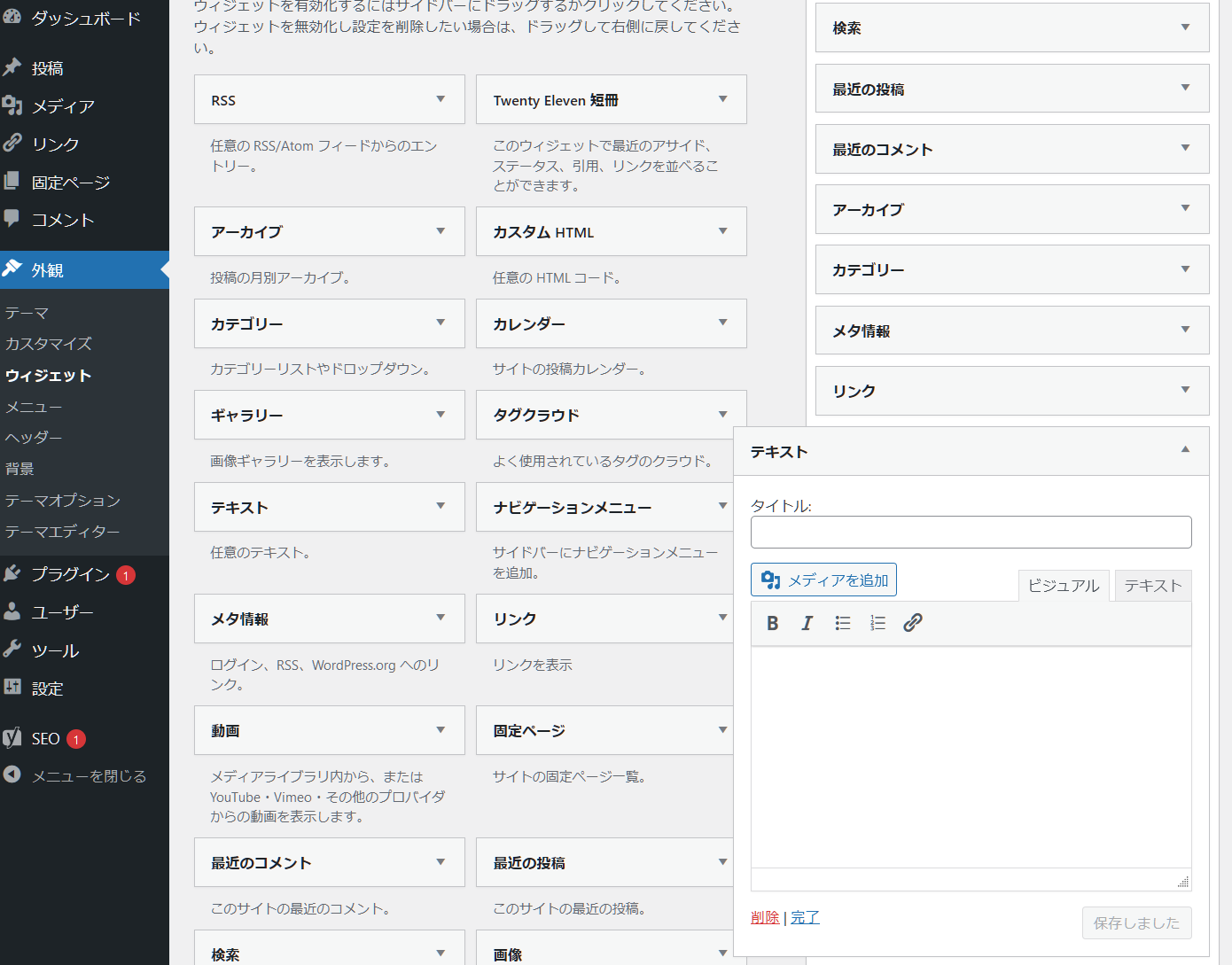Open the ツール icon in the sidebar

click(x=12, y=650)
